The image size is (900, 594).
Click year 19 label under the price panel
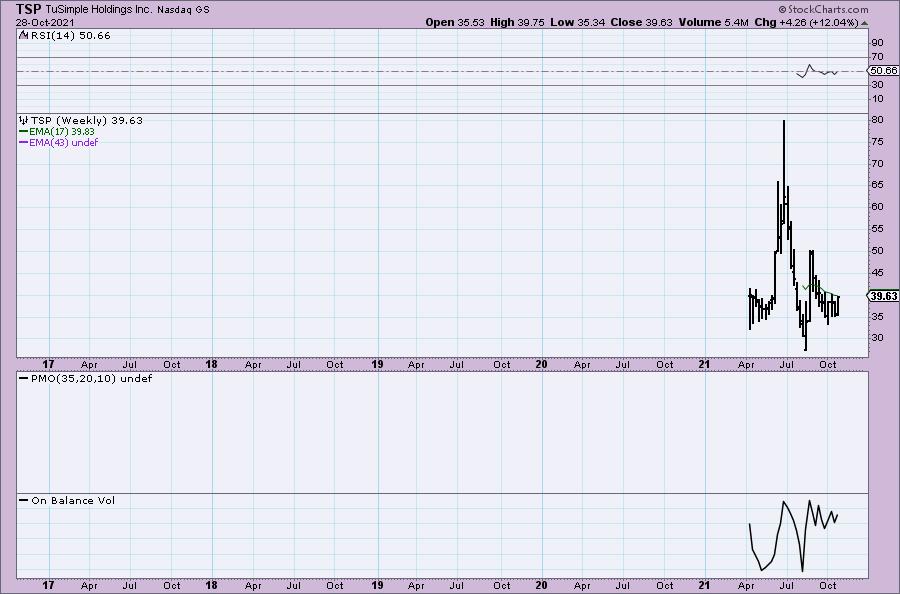coord(377,364)
